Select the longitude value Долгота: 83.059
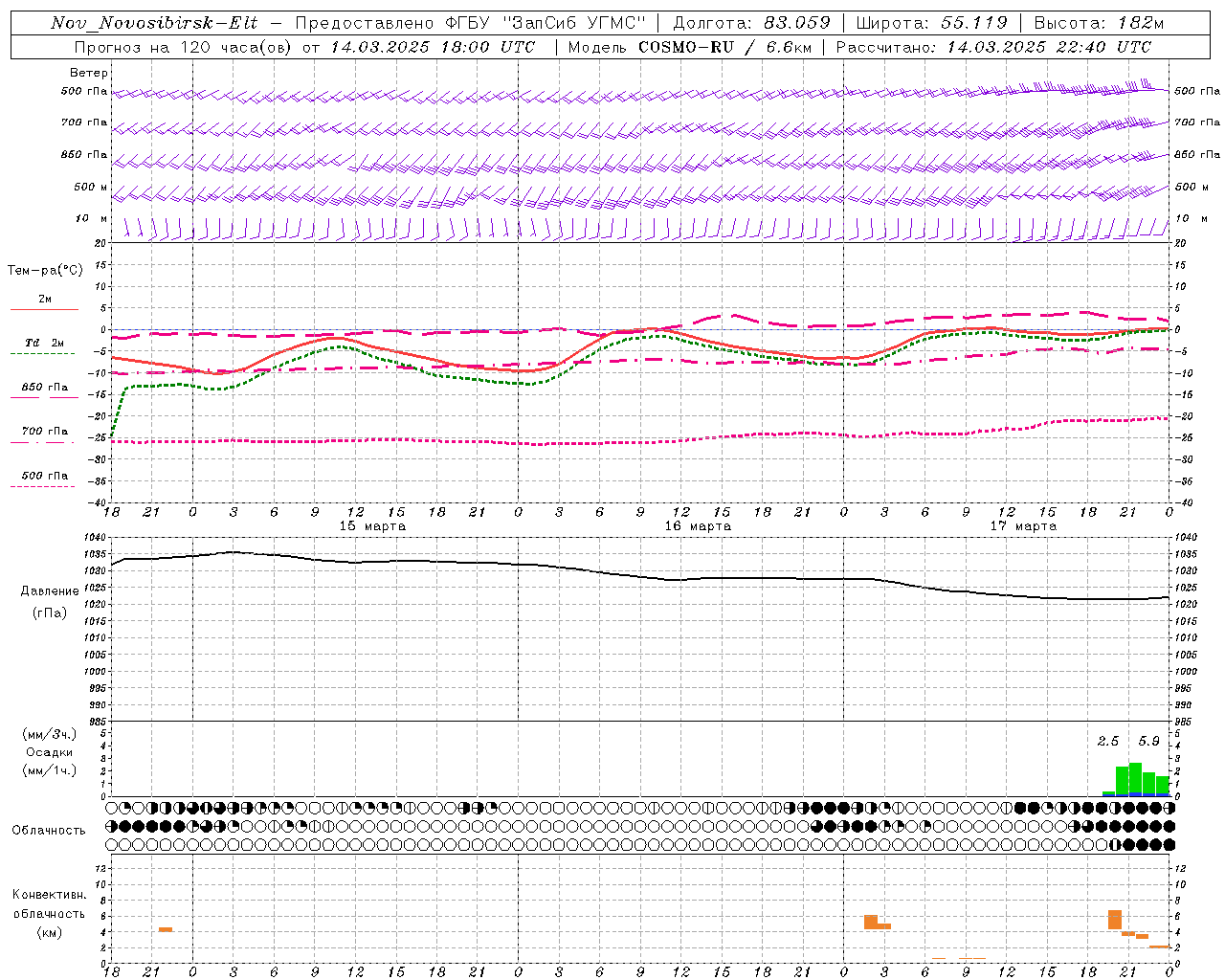The width and height of the screenshot is (1225, 980). 751,23
